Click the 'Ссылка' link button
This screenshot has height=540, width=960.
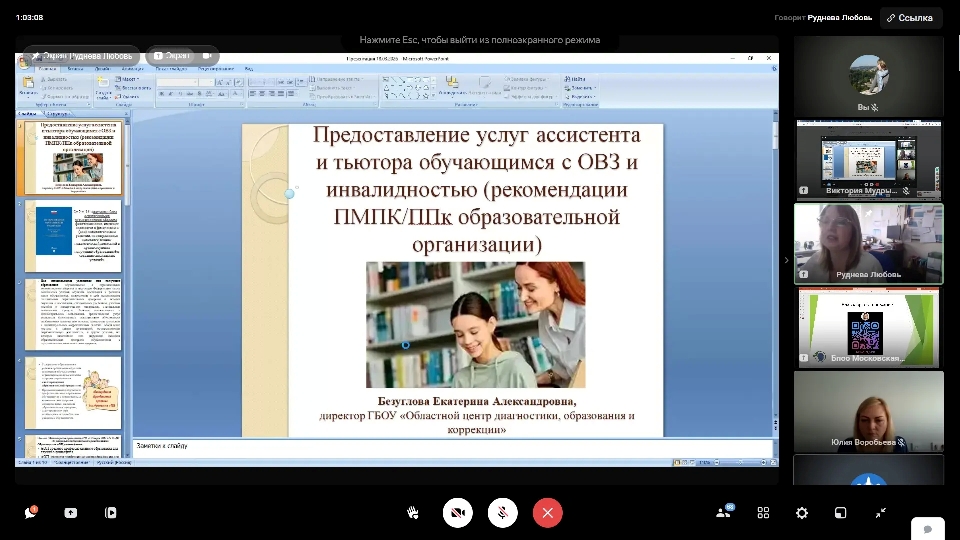(911, 17)
